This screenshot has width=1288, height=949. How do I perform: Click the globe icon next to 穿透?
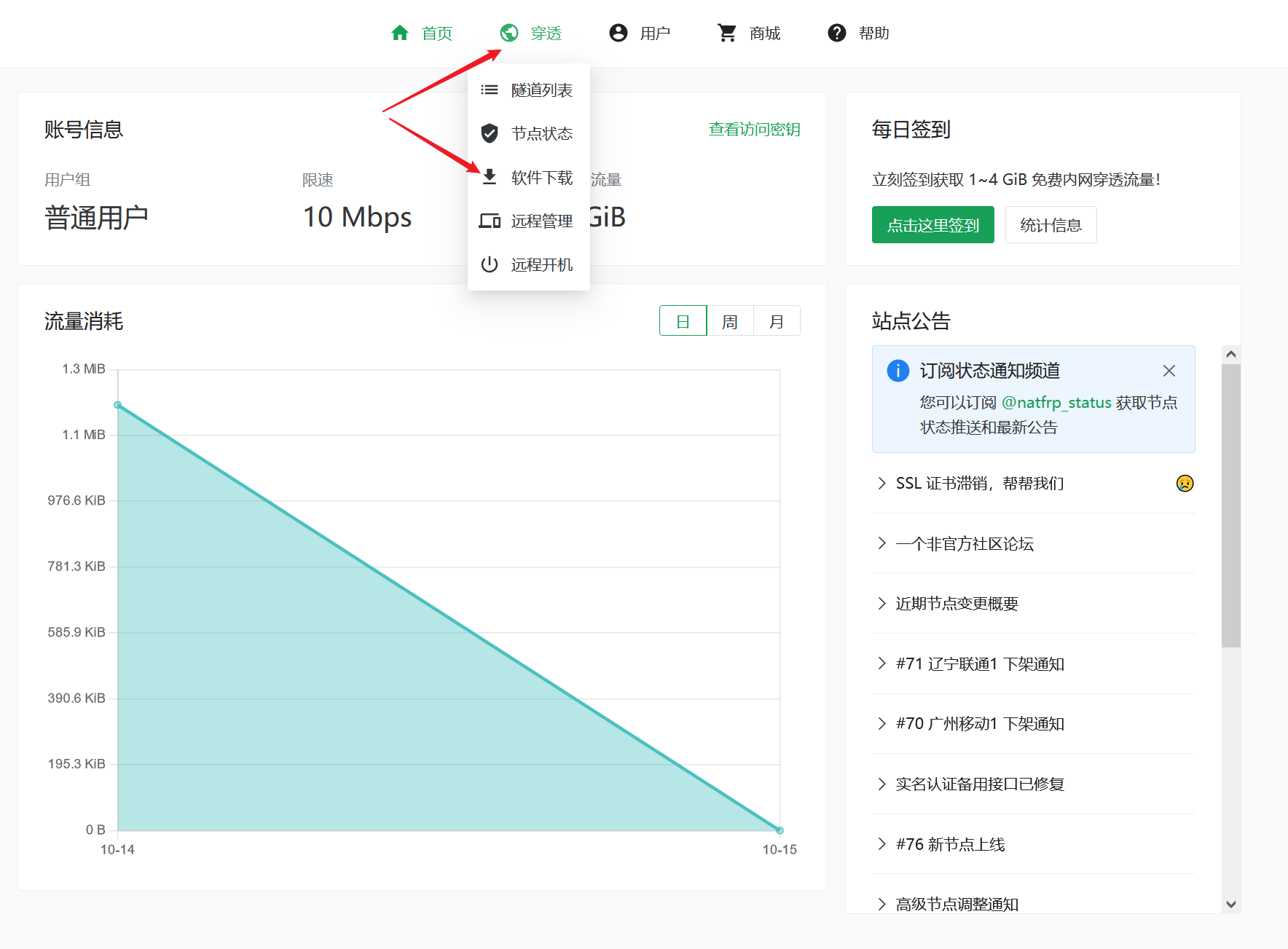pyautogui.click(x=509, y=33)
